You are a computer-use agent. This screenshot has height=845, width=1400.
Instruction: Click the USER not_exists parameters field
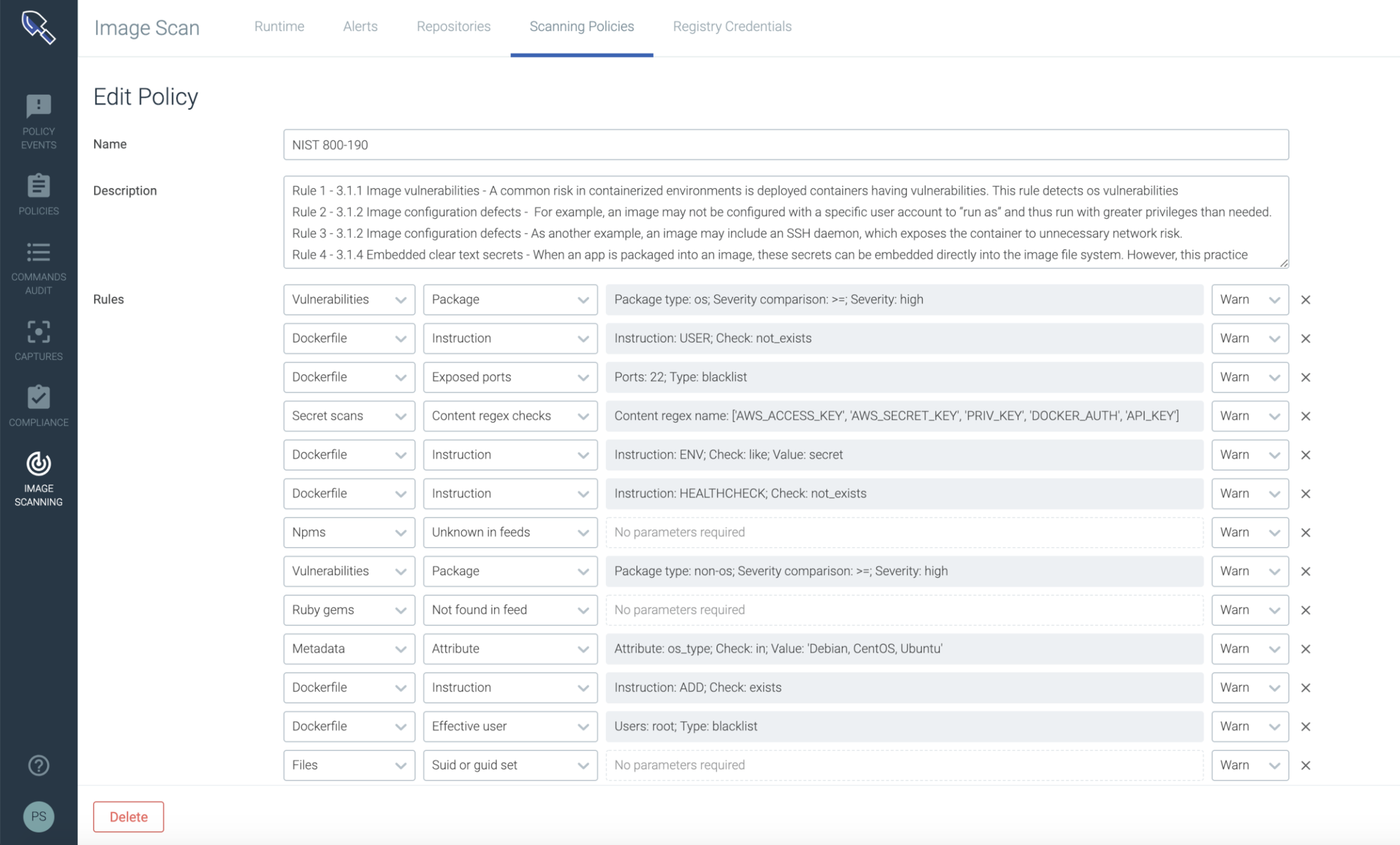(x=904, y=338)
